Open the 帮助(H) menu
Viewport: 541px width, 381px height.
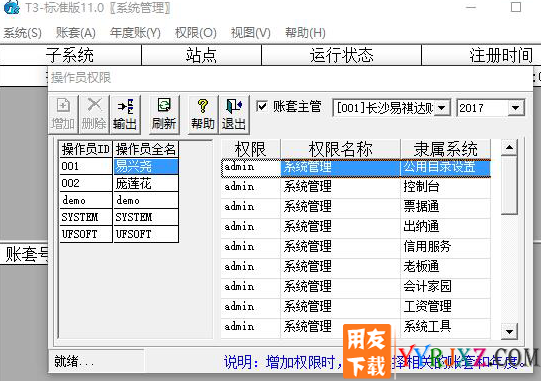click(x=305, y=33)
